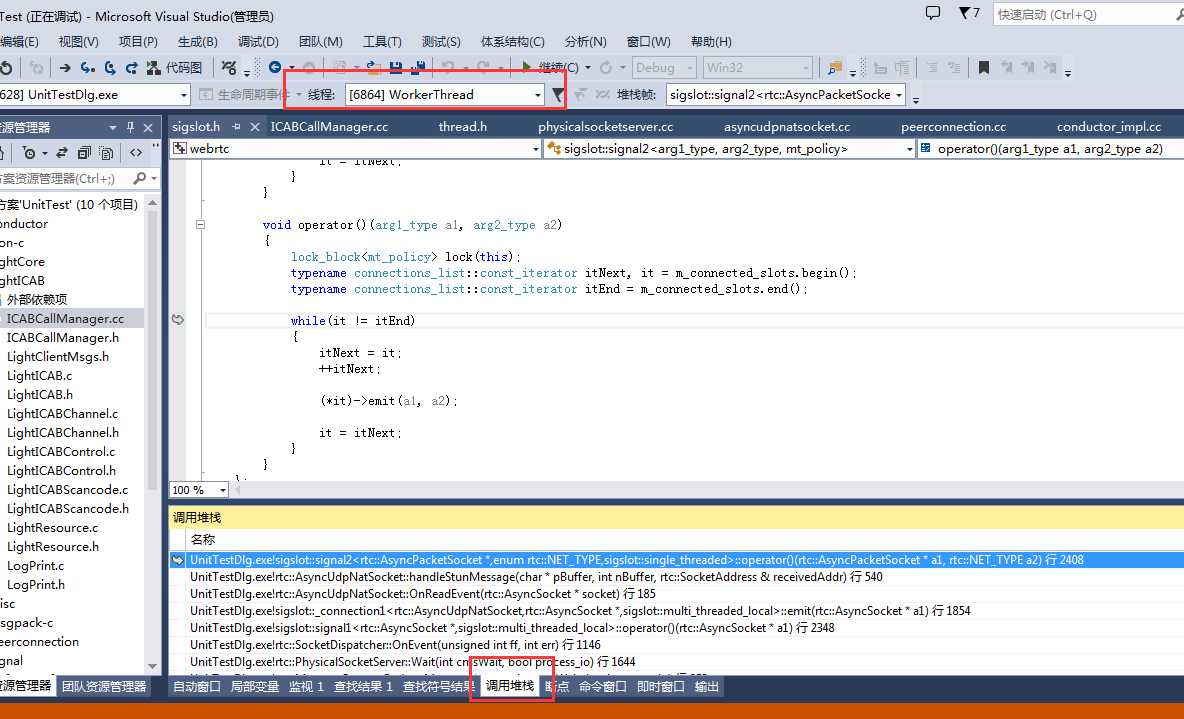Click the Step Into debug icon

[x=88, y=68]
